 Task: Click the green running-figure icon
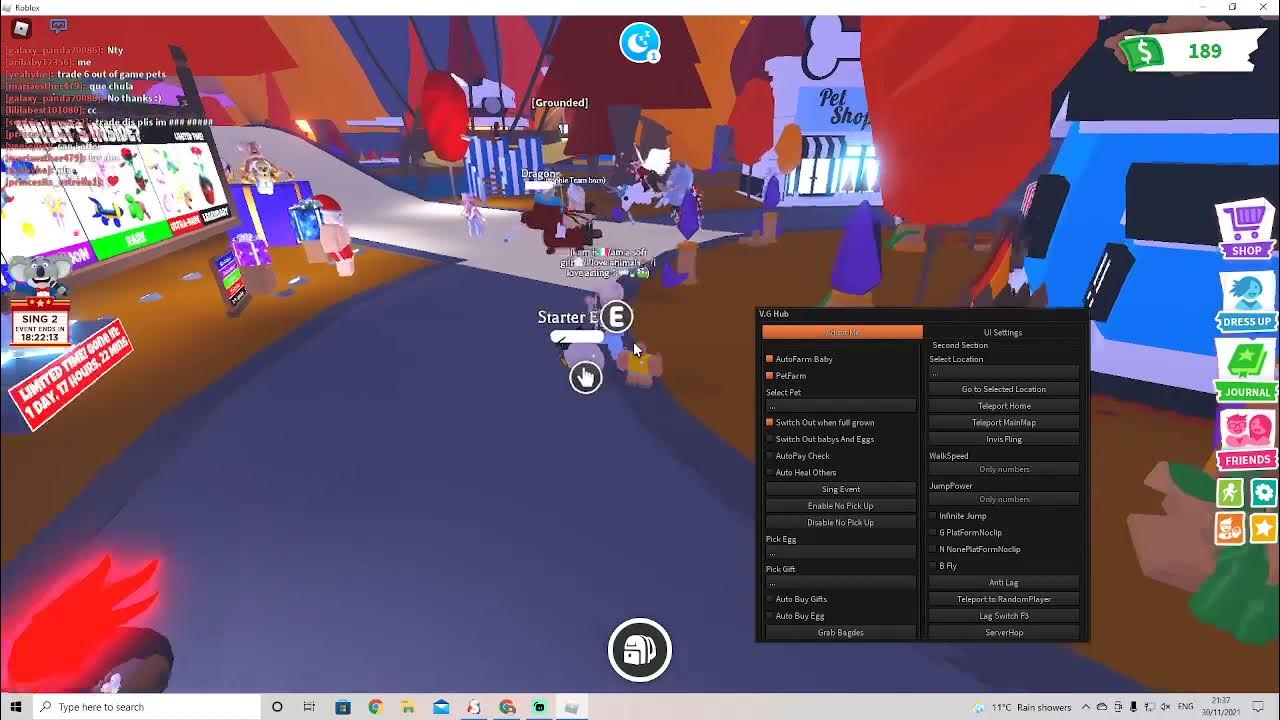[1230, 492]
